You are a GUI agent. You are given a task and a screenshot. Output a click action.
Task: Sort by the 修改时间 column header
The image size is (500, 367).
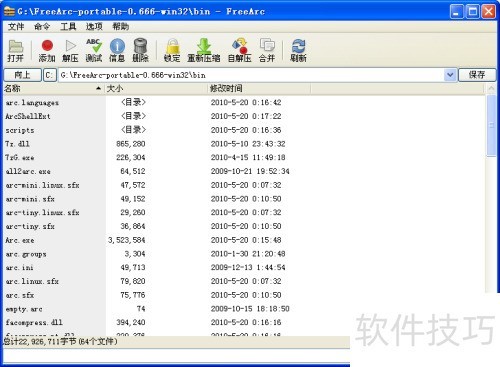point(259,88)
